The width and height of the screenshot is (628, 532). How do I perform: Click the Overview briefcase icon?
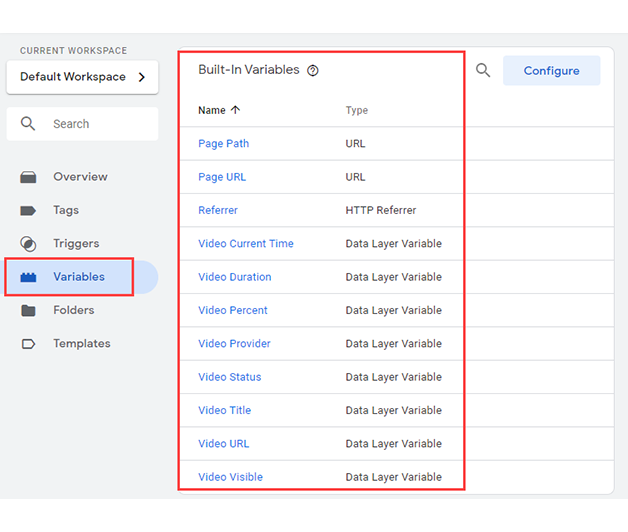[28, 177]
